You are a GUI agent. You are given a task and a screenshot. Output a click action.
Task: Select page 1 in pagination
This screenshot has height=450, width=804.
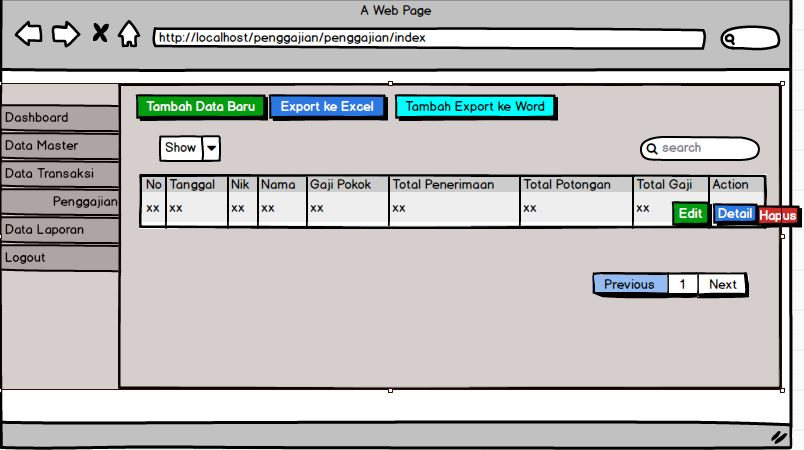(x=682, y=284)
